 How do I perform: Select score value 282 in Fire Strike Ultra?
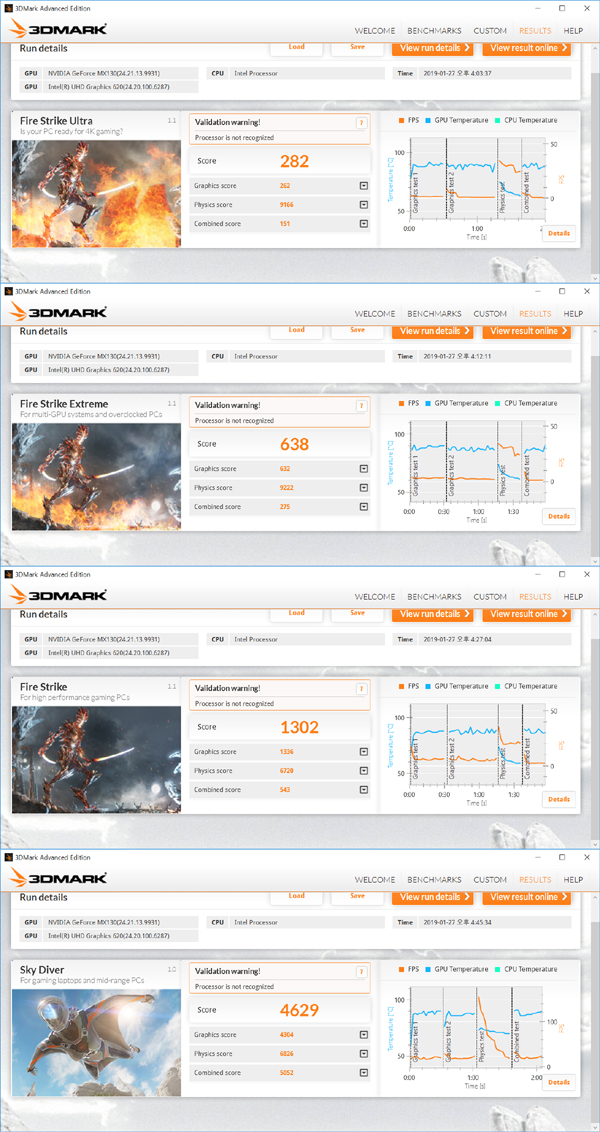click(294, 161)
